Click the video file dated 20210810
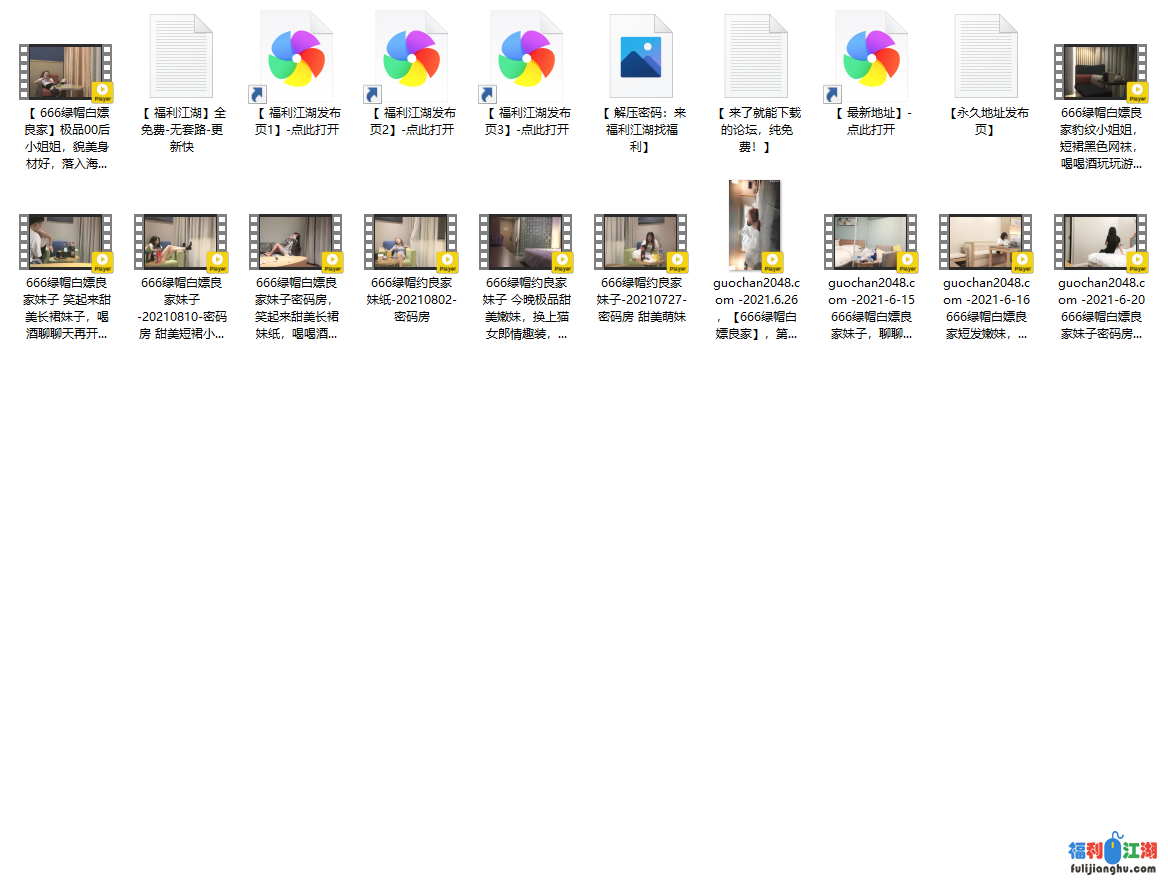 tap(180, 242)
